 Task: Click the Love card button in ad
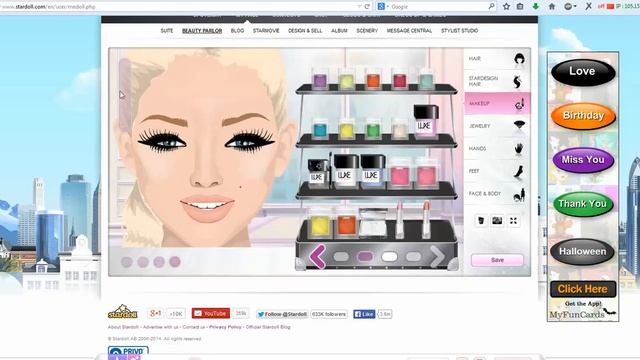pos(583,71)
